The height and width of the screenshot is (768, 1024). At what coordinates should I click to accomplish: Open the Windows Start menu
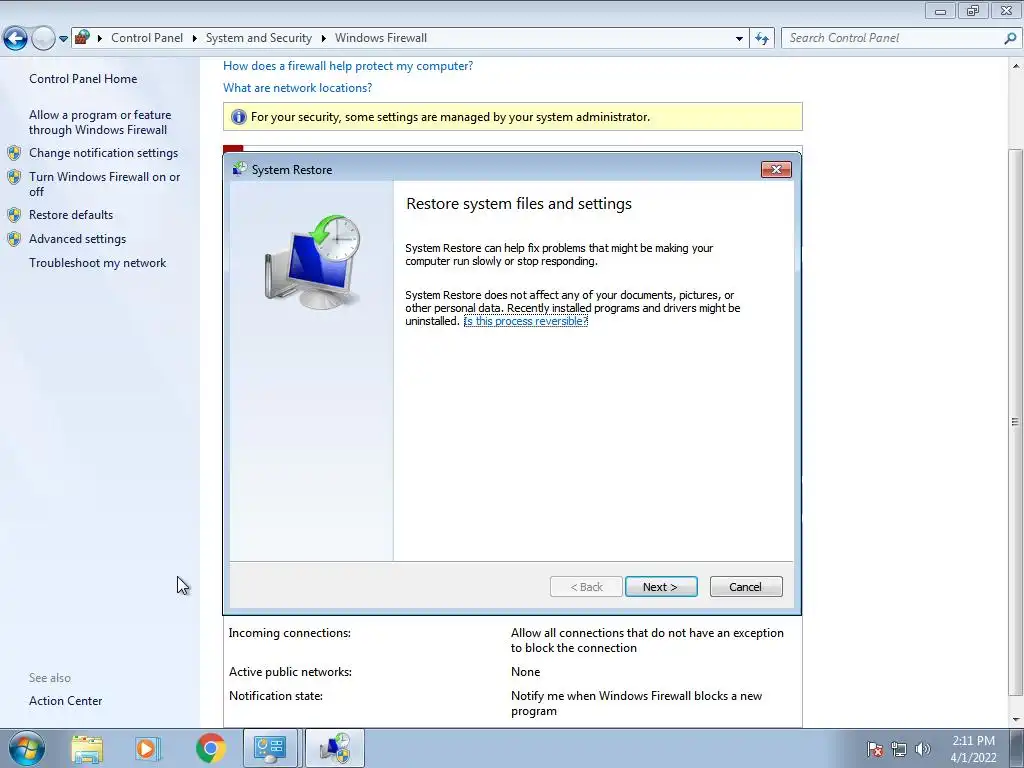(x=27, y=748)
